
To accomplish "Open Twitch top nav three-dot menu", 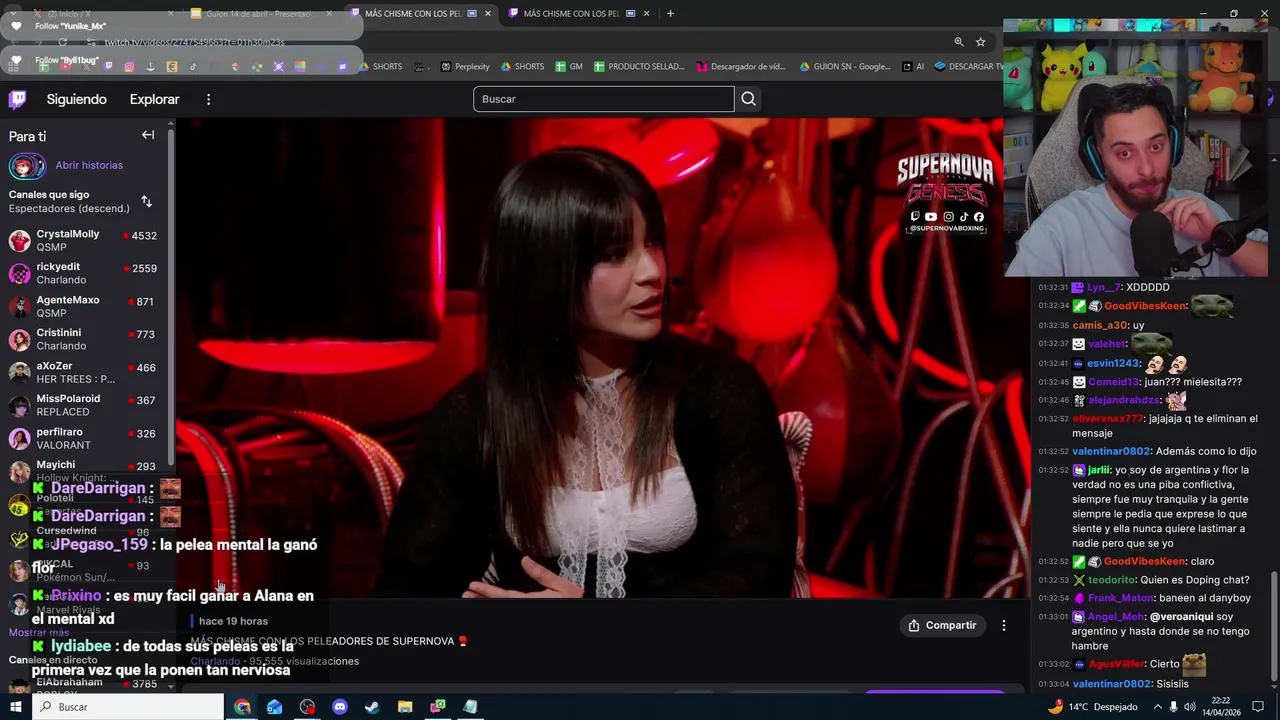I will pos(208,99).
